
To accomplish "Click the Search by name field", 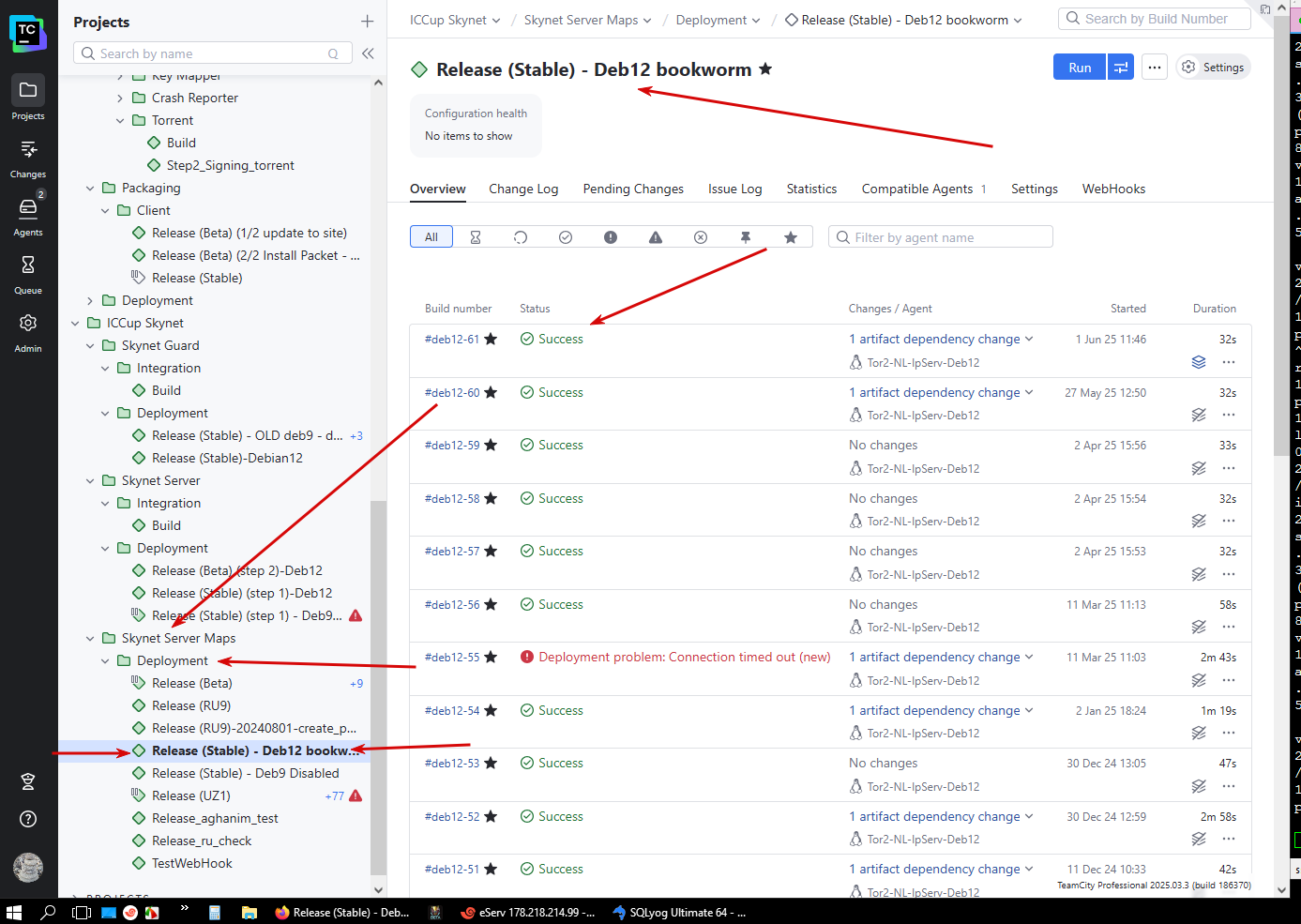I will click(x=213, y=53).
